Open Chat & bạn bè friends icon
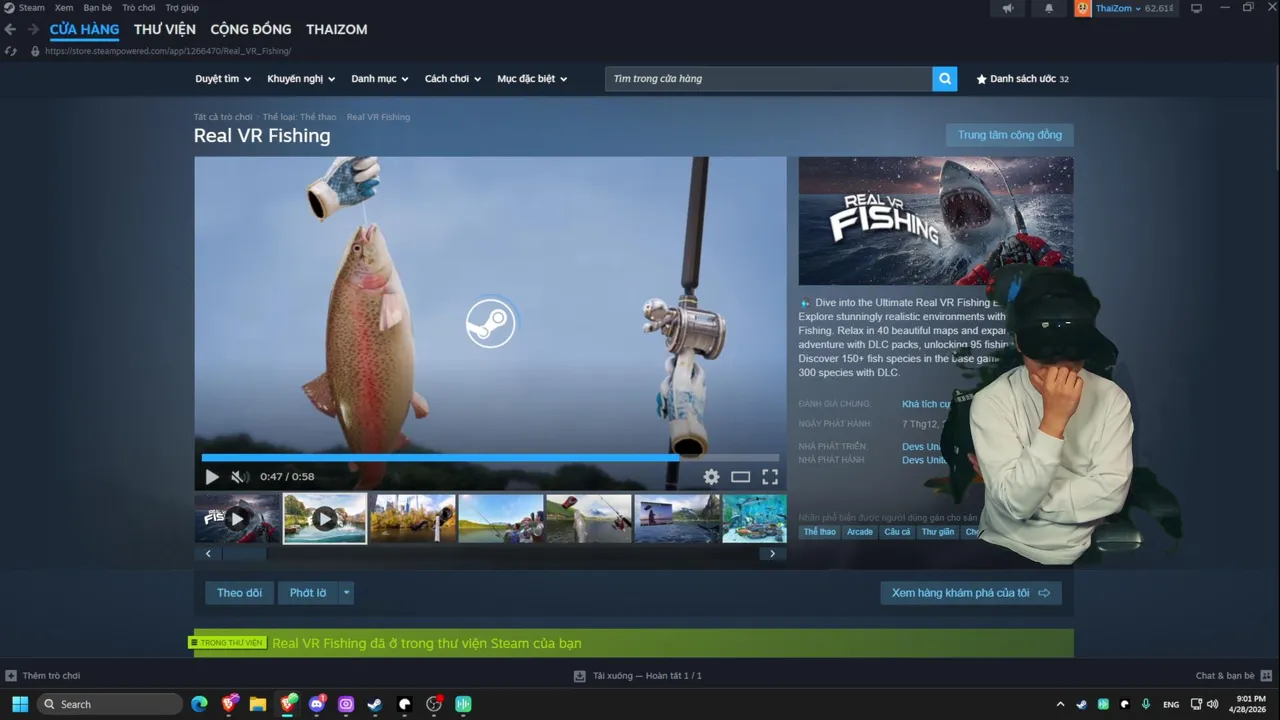 tap(1266, 676)
